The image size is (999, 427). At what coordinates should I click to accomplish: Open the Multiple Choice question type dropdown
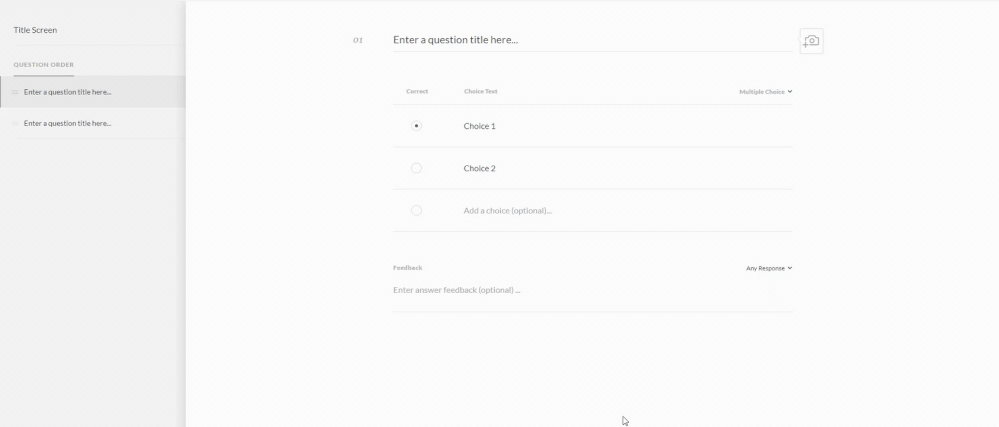point(765,92)
